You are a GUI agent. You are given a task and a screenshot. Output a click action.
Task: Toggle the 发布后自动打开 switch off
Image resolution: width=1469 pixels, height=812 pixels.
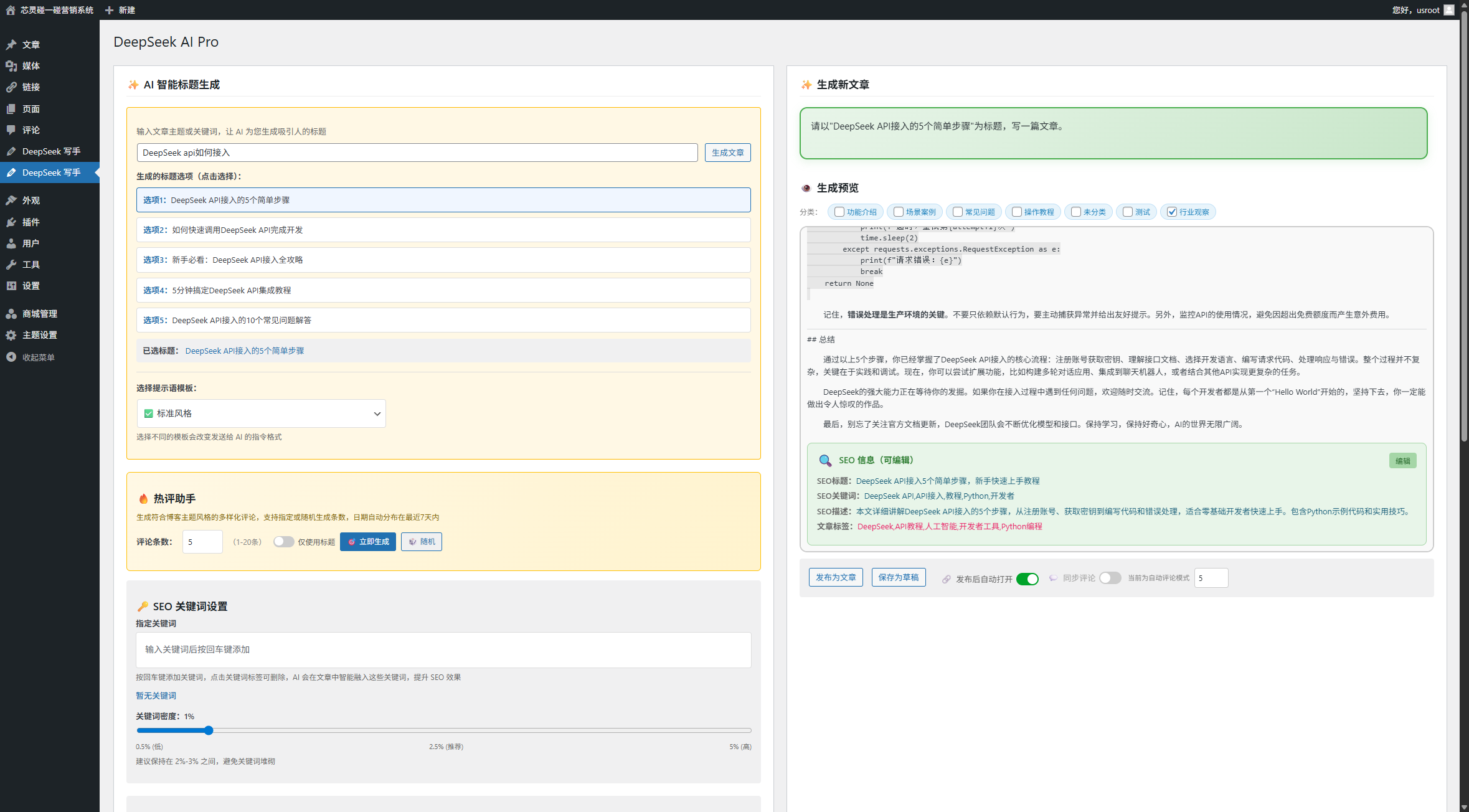pos(1027,579)
